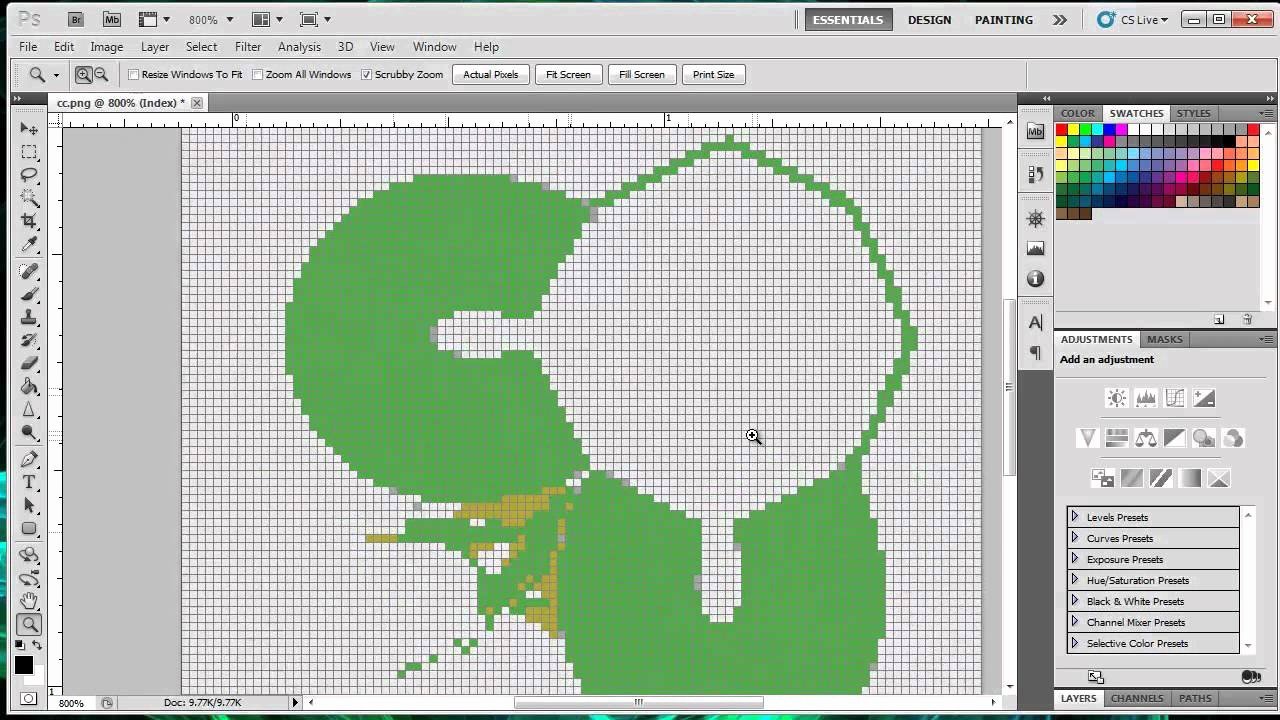Select the Hand tool
The width and height of the screenshot is (1280, 720).
[29, 602]
